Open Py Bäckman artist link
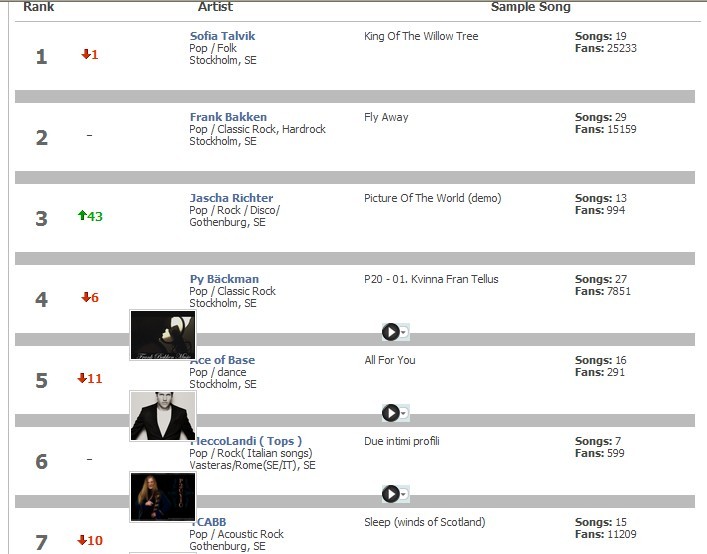This screenshot has height=554, width=707. point(224,279)
